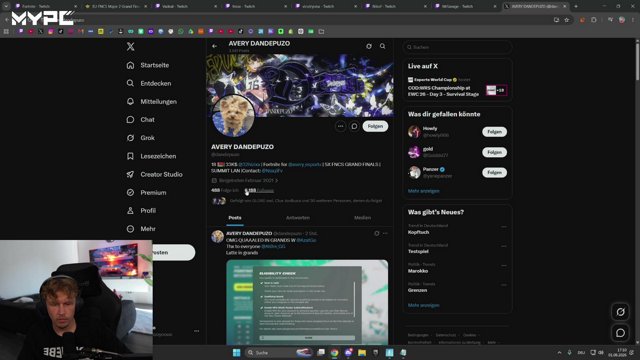Open the floating messages button bottom right

tap(620, 333)
